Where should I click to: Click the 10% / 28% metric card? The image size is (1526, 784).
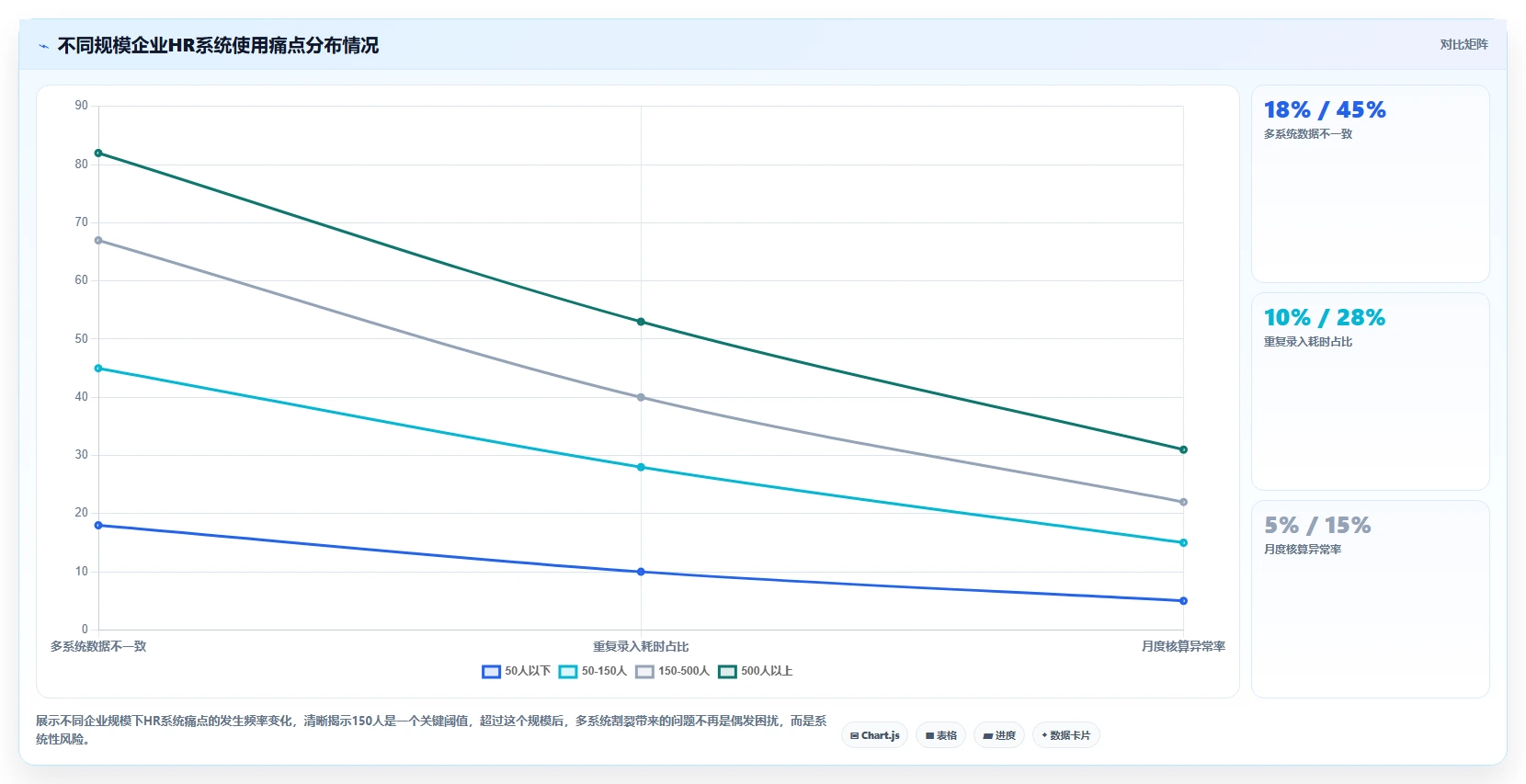pos(1370,392)
